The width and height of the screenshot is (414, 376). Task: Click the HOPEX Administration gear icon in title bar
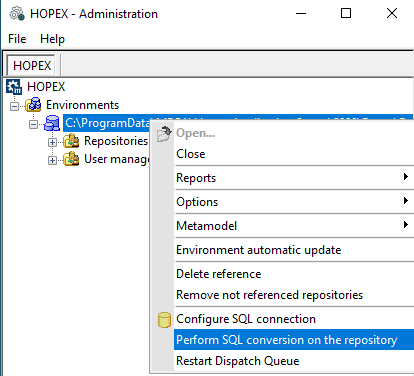(x=17, y=14)
